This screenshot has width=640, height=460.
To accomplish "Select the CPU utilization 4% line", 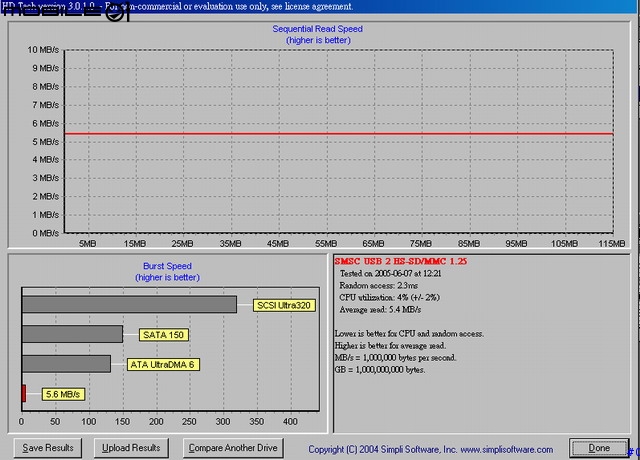I will [x=389, y=298].
